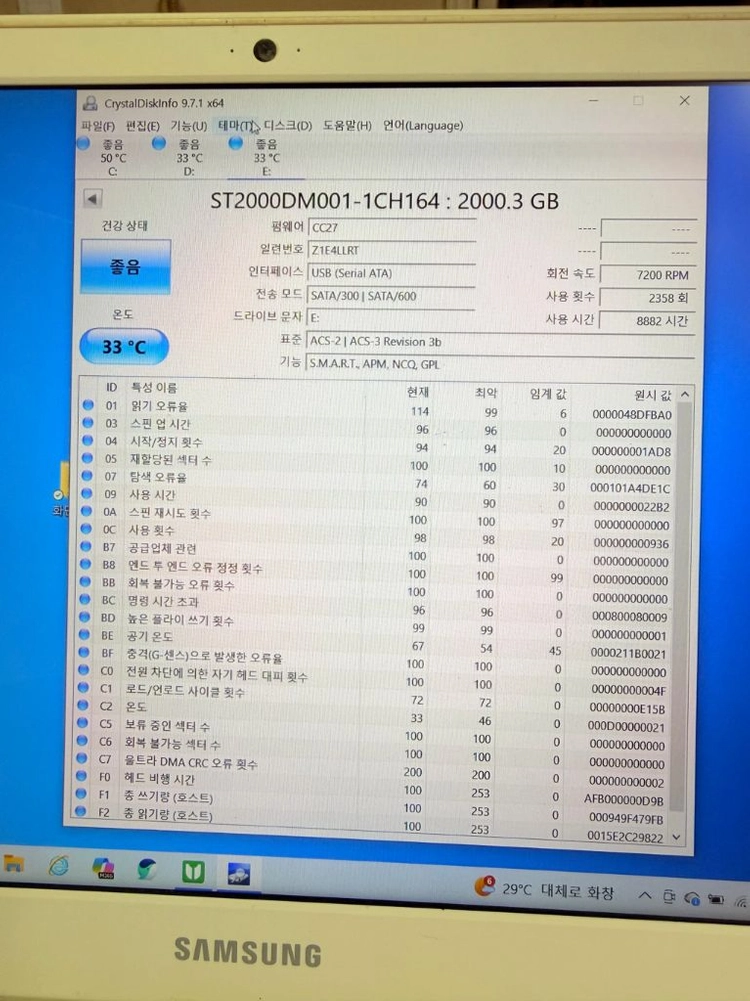Open File Explorer from taskbar
Image resolution: width=750 pixels, height=1001 pixels.
tap(13, 864)
